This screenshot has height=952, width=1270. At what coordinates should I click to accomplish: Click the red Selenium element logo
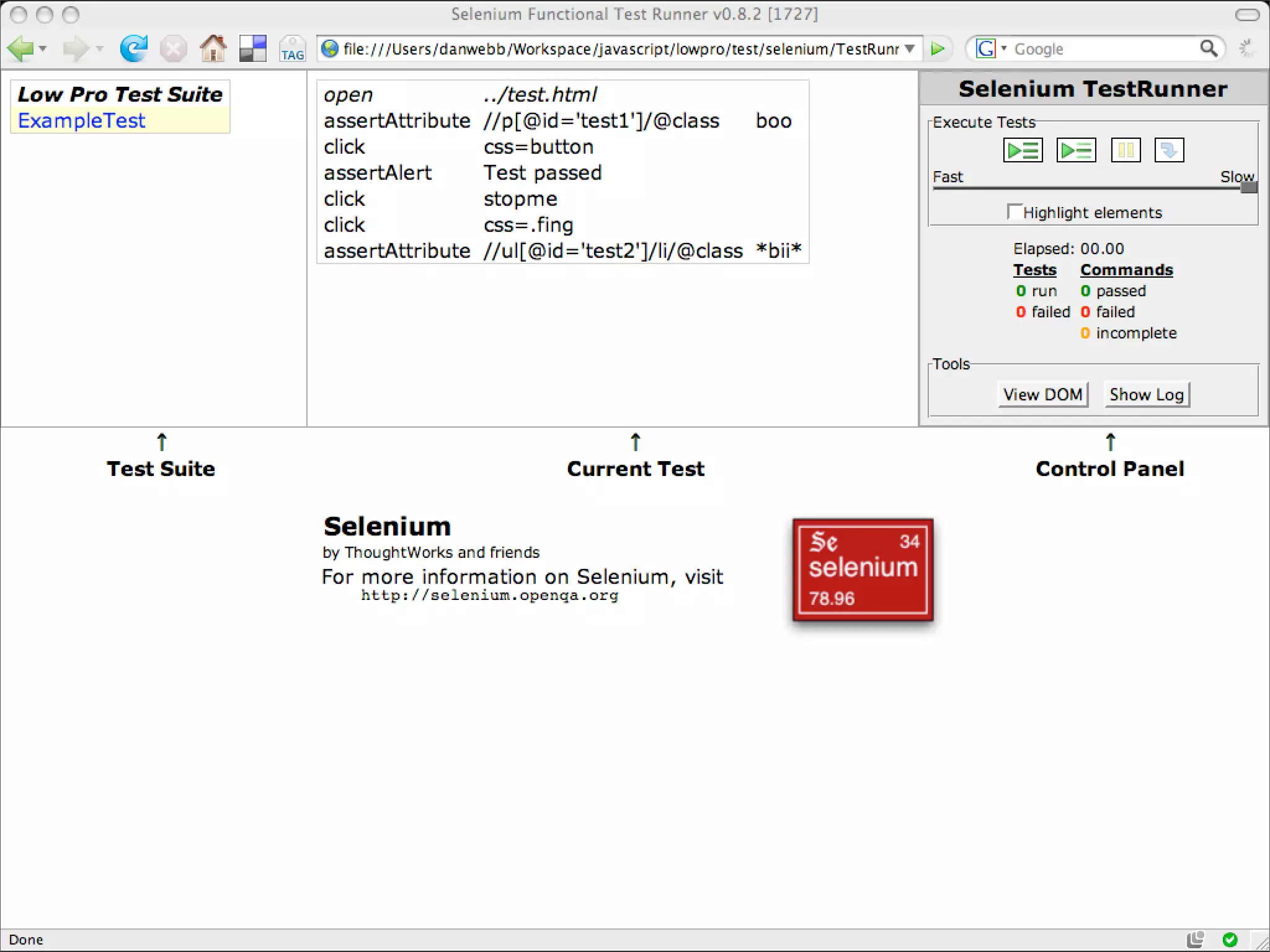[863, 570]
